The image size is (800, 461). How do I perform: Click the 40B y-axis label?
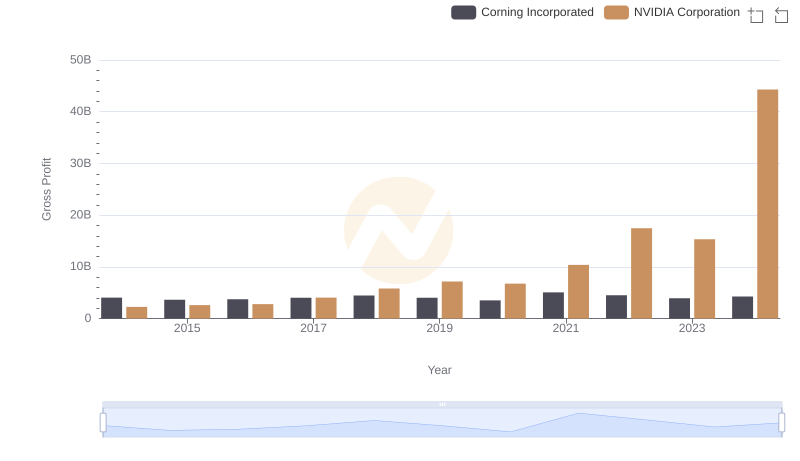pos(81,112)
